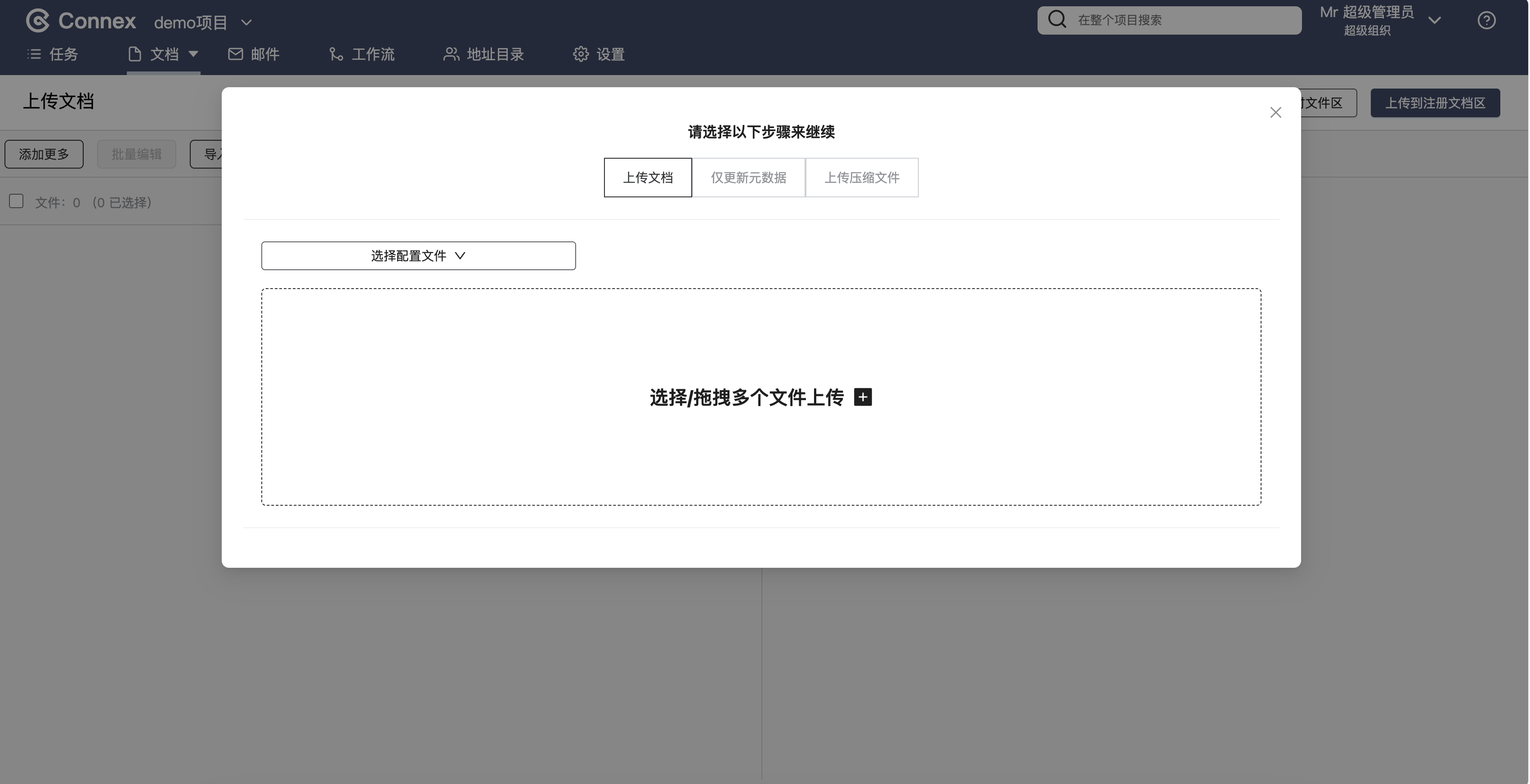The image size is (1530, 784).
Task: Switch to 上传压缩文件 tab
Action: coord(861,178)
